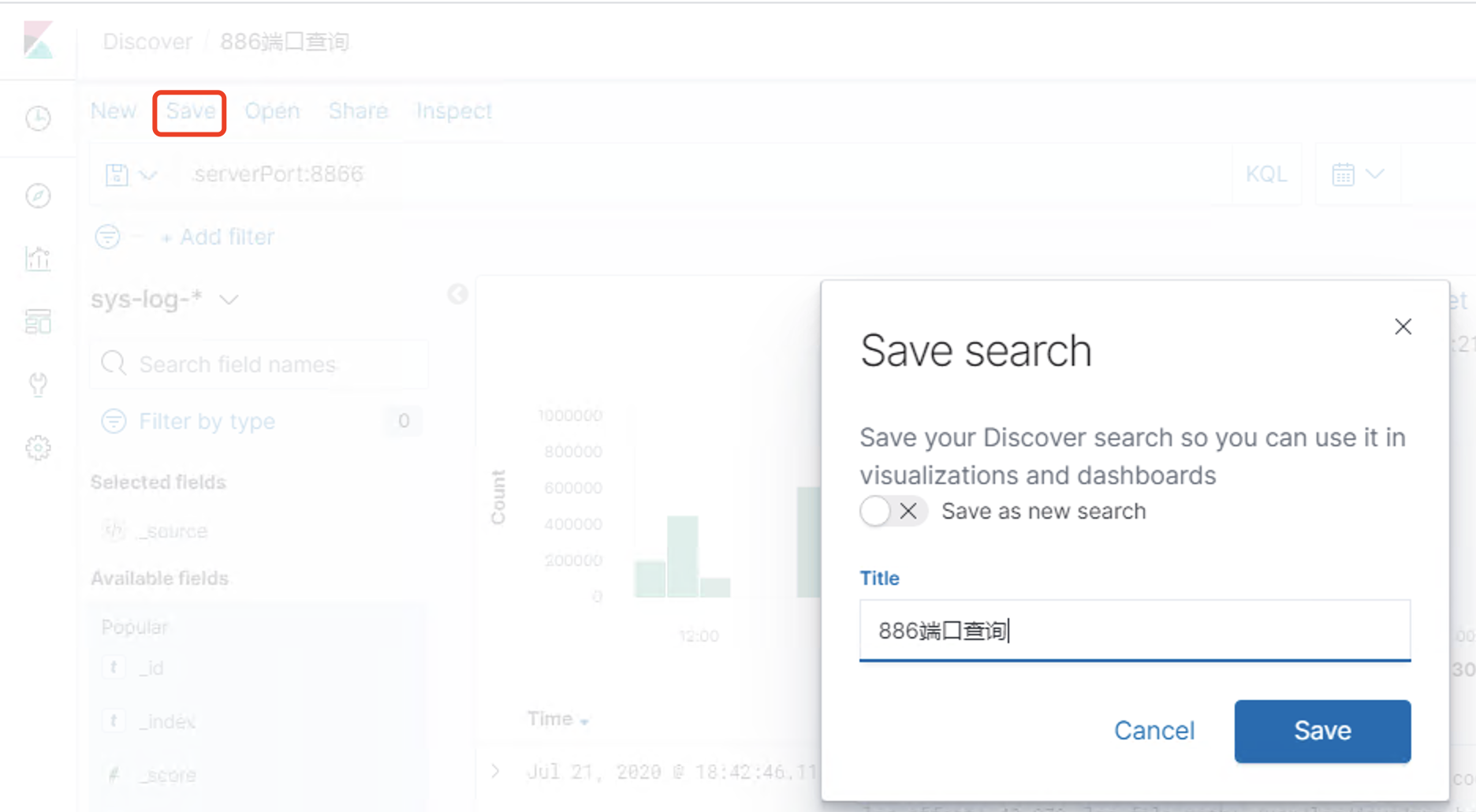Click the Kibana logo icon

[x=38, y=40]
